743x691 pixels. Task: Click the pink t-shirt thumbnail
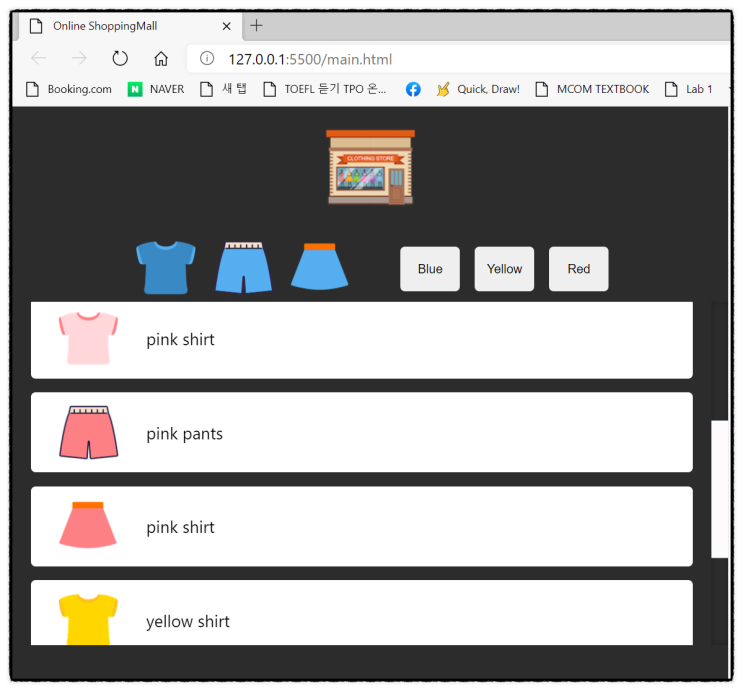click(x=88, y=338)
